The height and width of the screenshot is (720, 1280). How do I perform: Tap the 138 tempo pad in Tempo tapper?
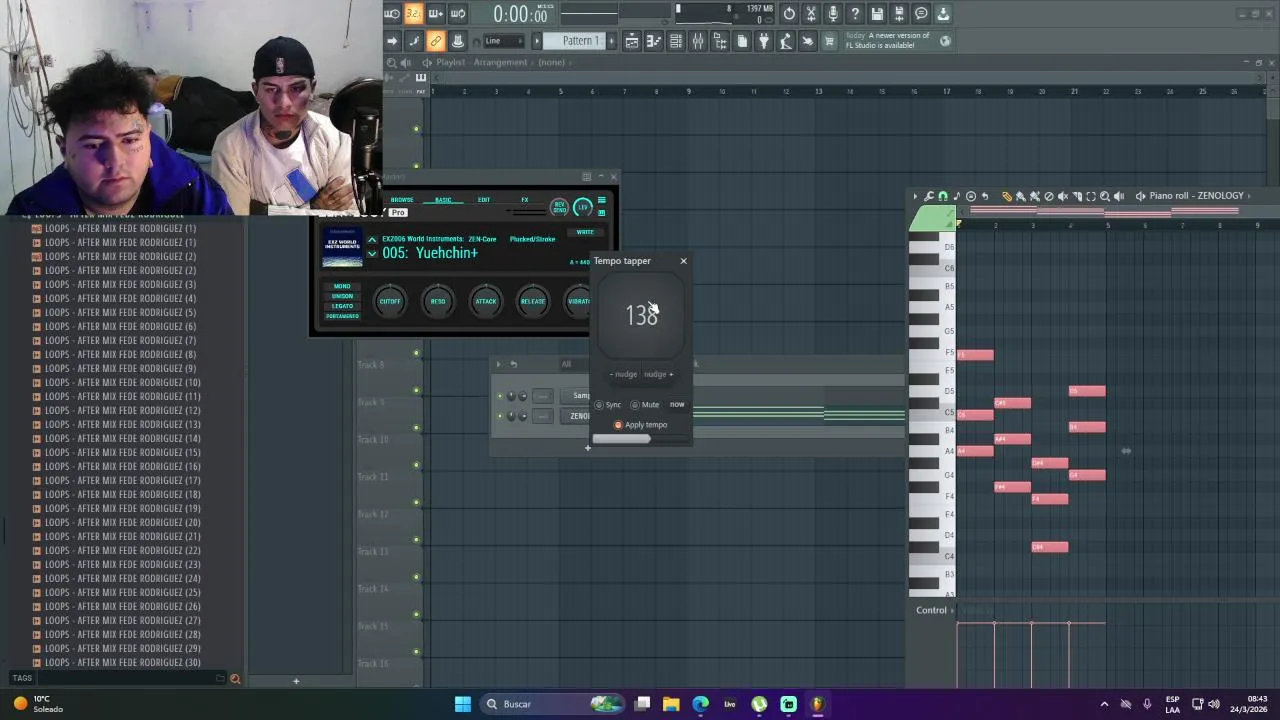coord(641,315)
